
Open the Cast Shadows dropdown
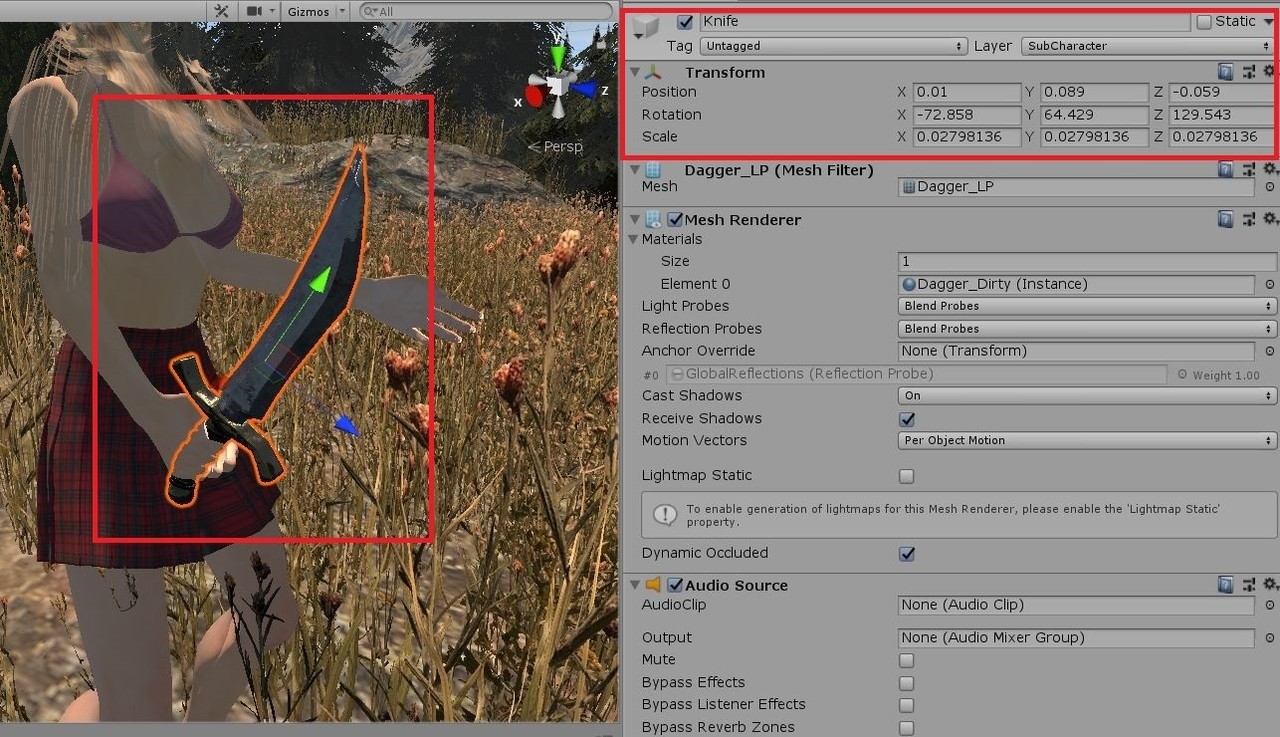1087,396
